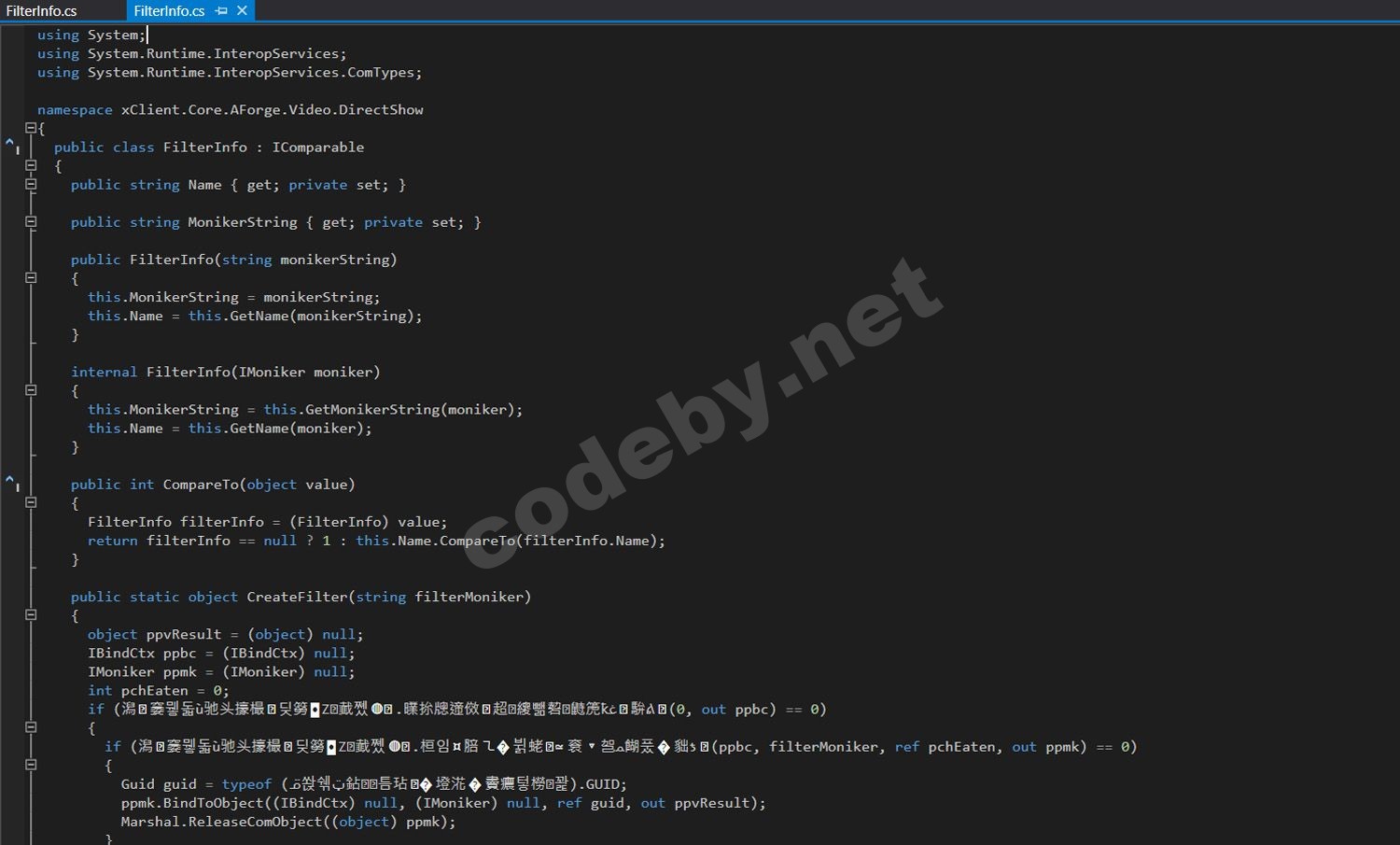Collapse the namespace code block

31,128
